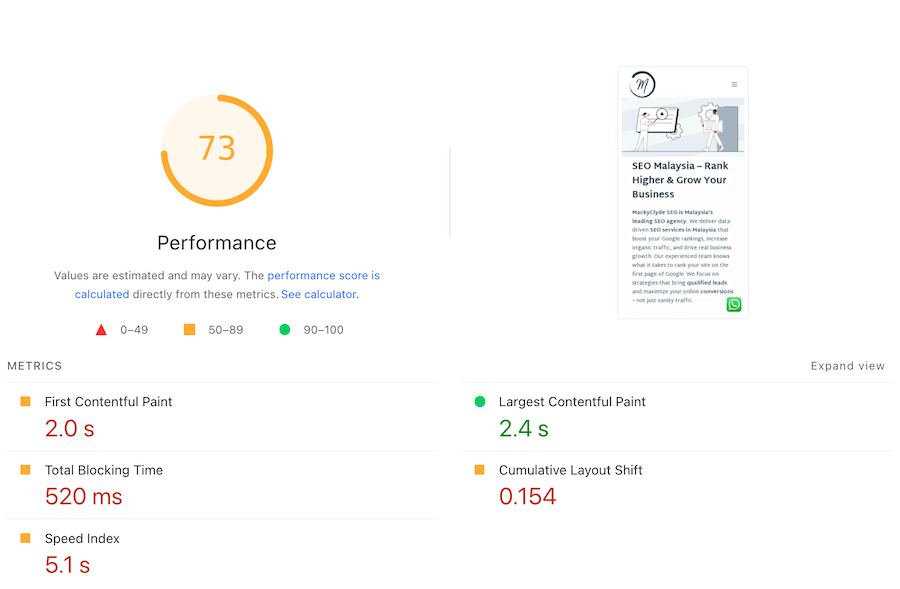The height and width of the screenshot is (589, 900).
Task: Click the Performance category heading
Action: point(217,243)
